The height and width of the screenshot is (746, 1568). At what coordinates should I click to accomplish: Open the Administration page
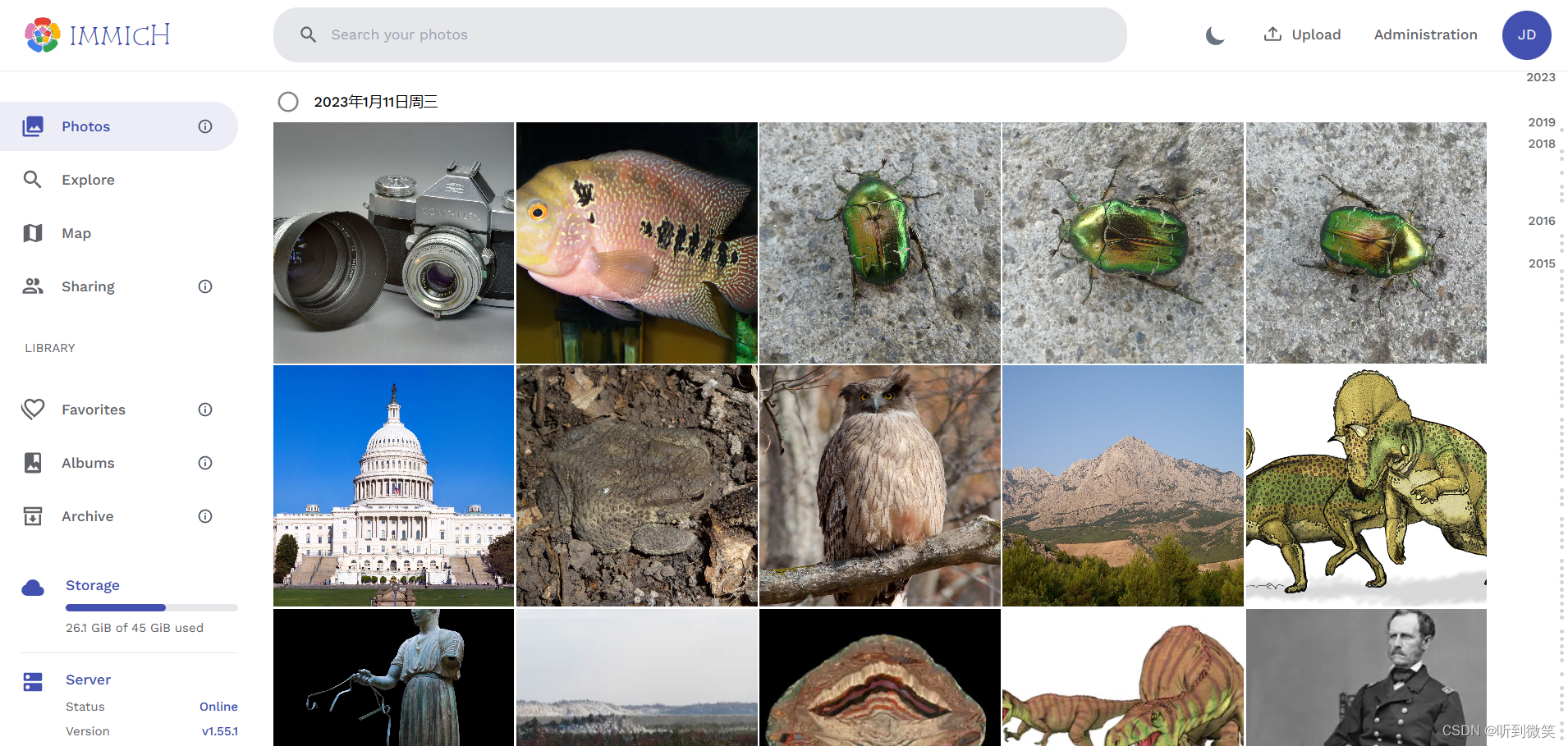(1425, 34)
